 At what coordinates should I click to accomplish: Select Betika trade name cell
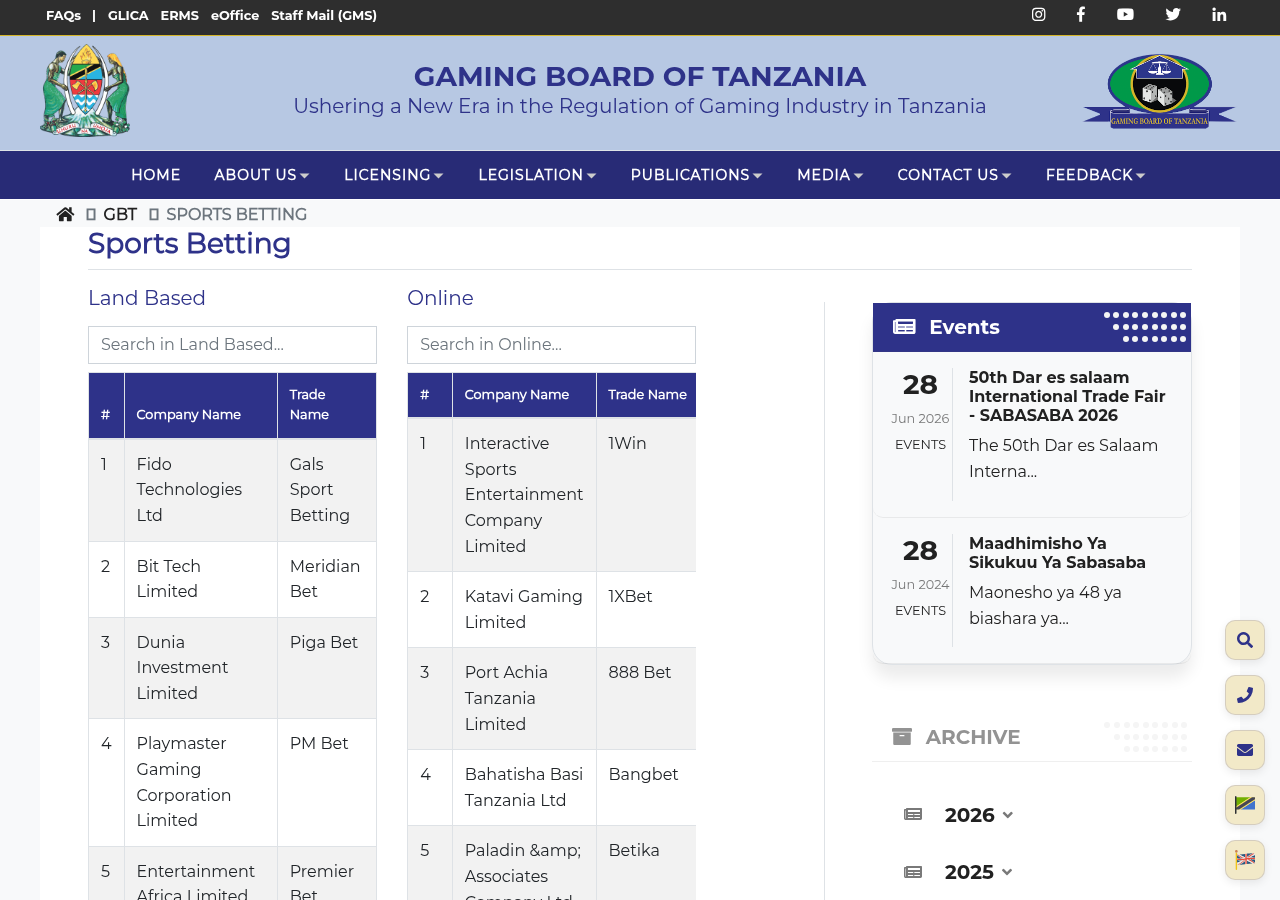click(647, 863)
